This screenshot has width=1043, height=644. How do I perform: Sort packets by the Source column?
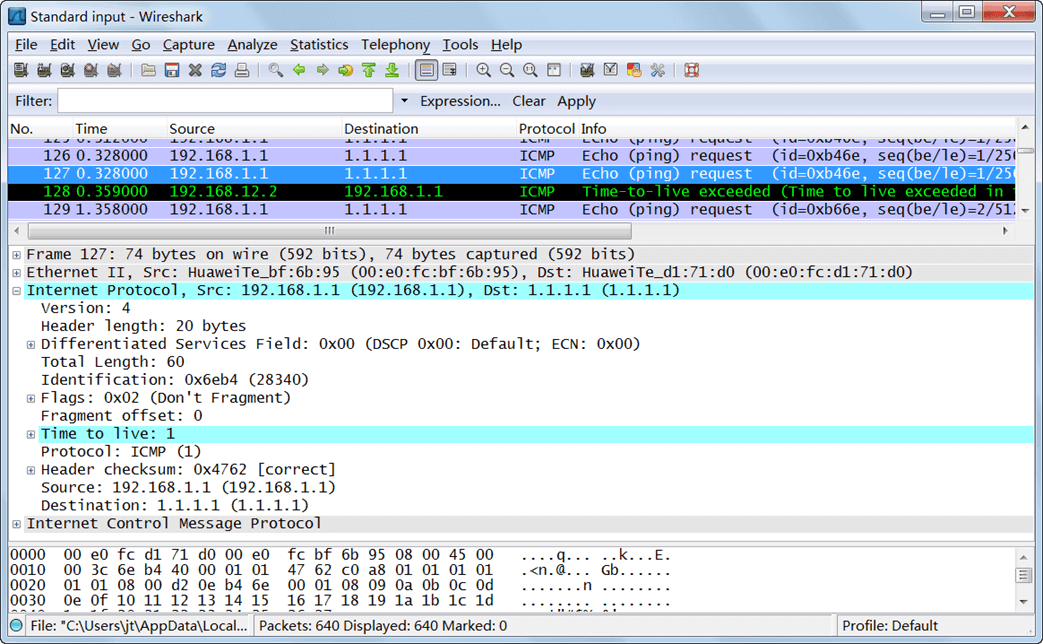pyautogui.click(x=253, y=128)
